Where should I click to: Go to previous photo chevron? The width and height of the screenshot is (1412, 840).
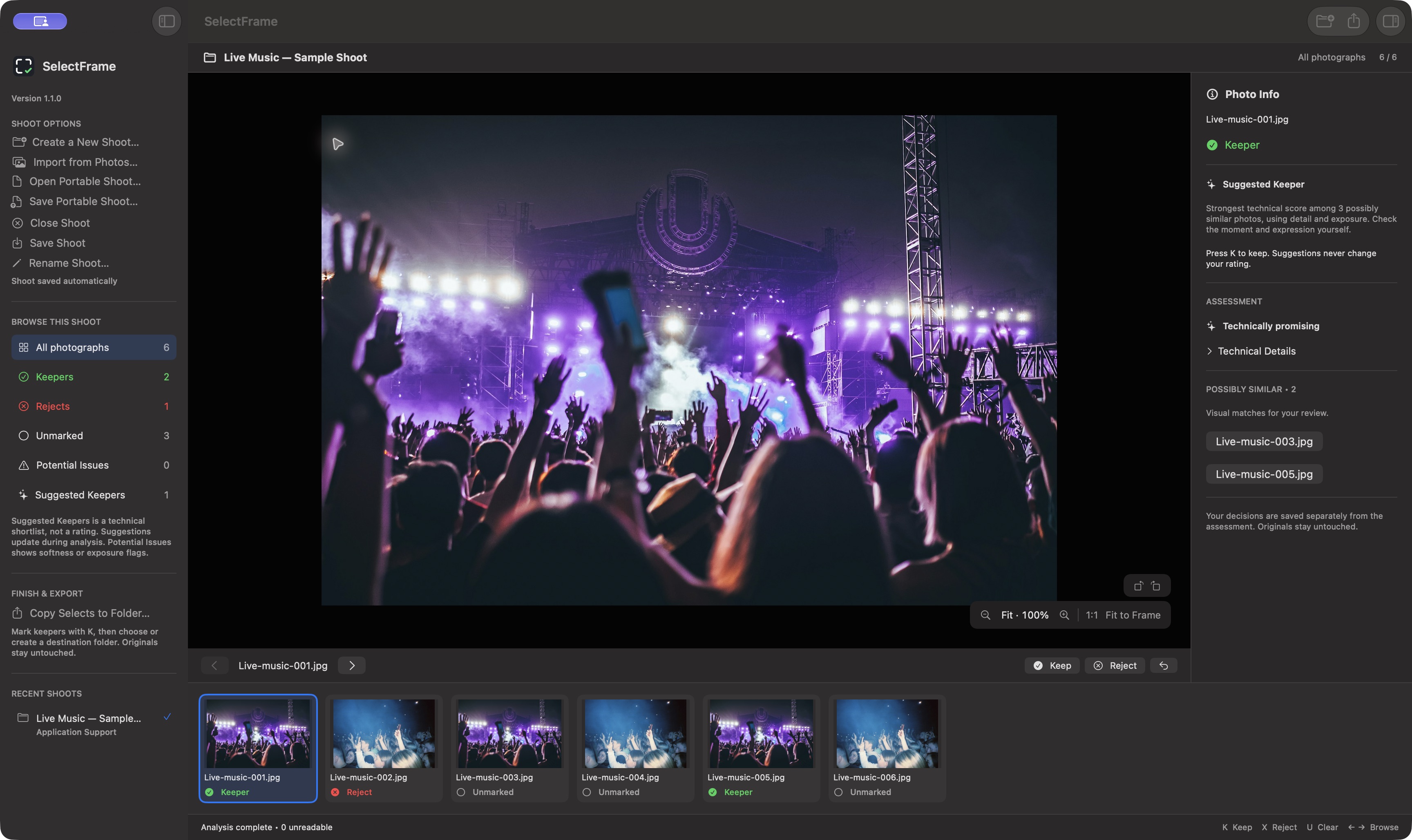(214, 666)
